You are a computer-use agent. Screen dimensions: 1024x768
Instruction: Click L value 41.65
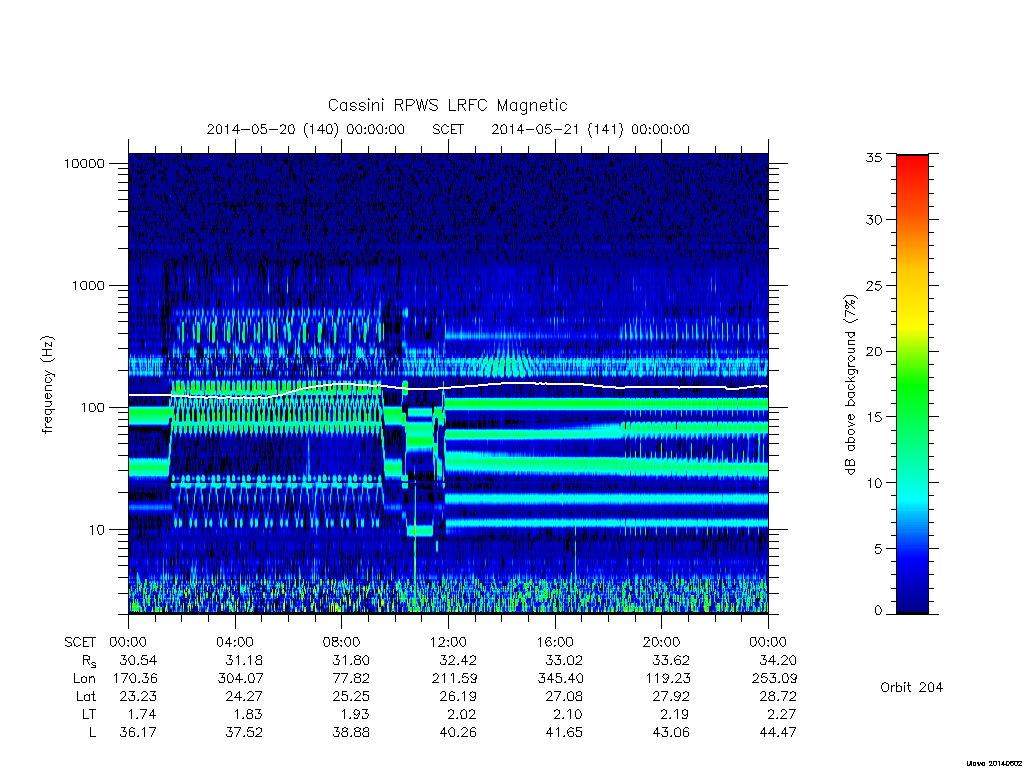(x=564, y=732)
